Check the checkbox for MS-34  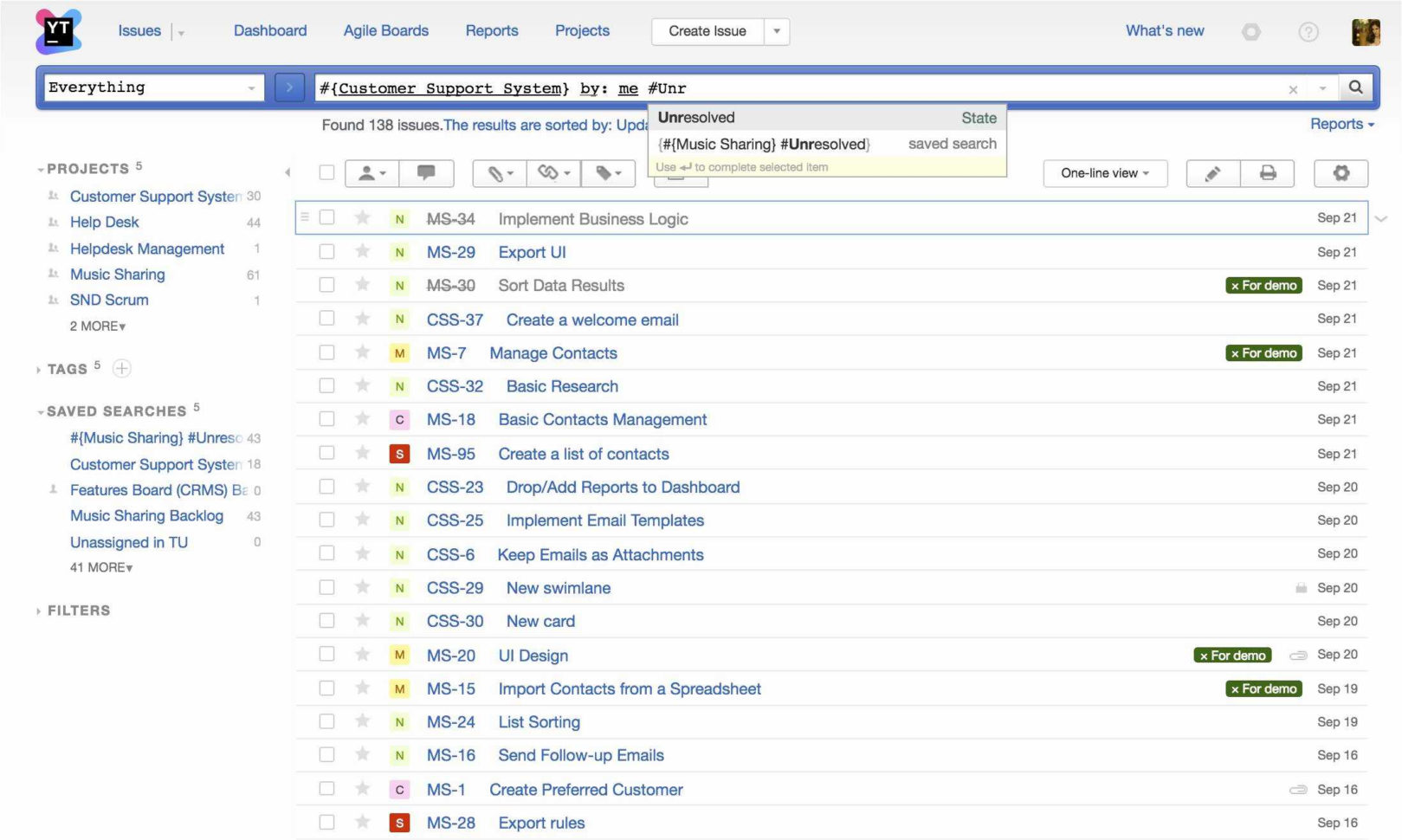(326, 218)
